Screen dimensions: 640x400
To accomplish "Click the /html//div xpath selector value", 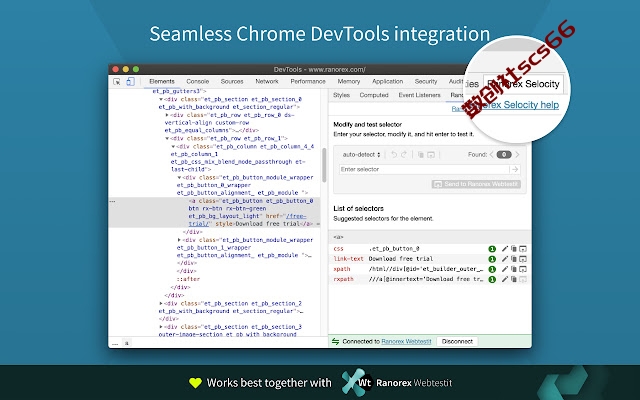I will (426, 269).
